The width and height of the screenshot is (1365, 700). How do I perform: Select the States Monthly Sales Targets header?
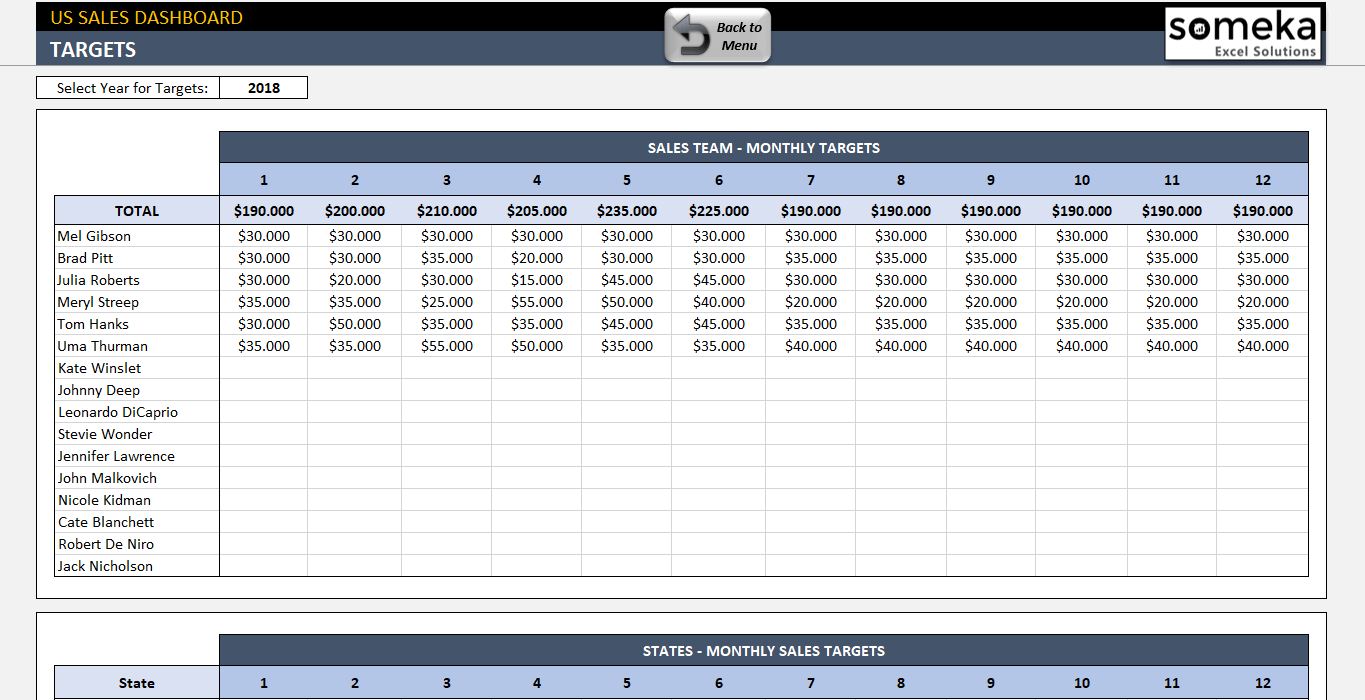(x=764, y=651)
